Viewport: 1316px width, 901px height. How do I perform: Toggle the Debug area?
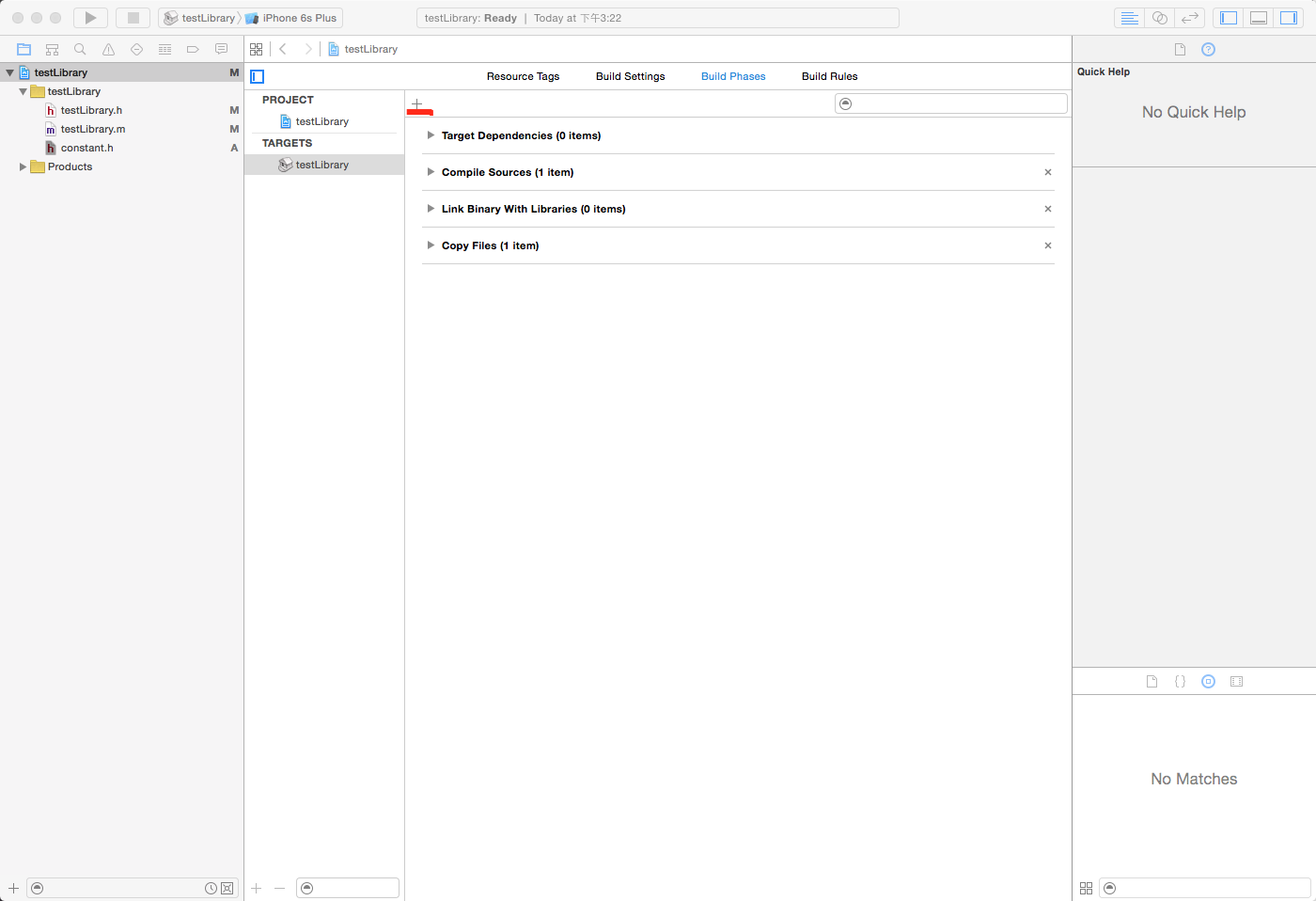(1259, 18)
